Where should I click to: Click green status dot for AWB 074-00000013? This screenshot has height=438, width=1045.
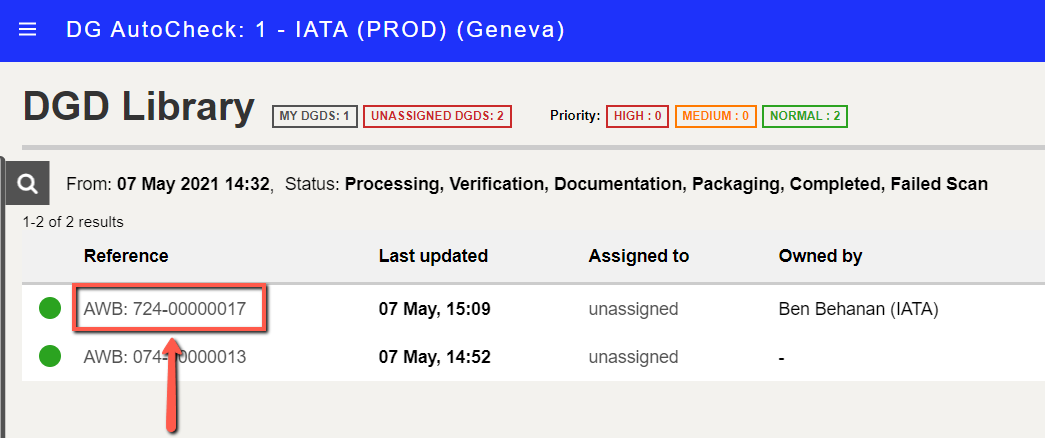pyautogui.click(x=50, y=356)
